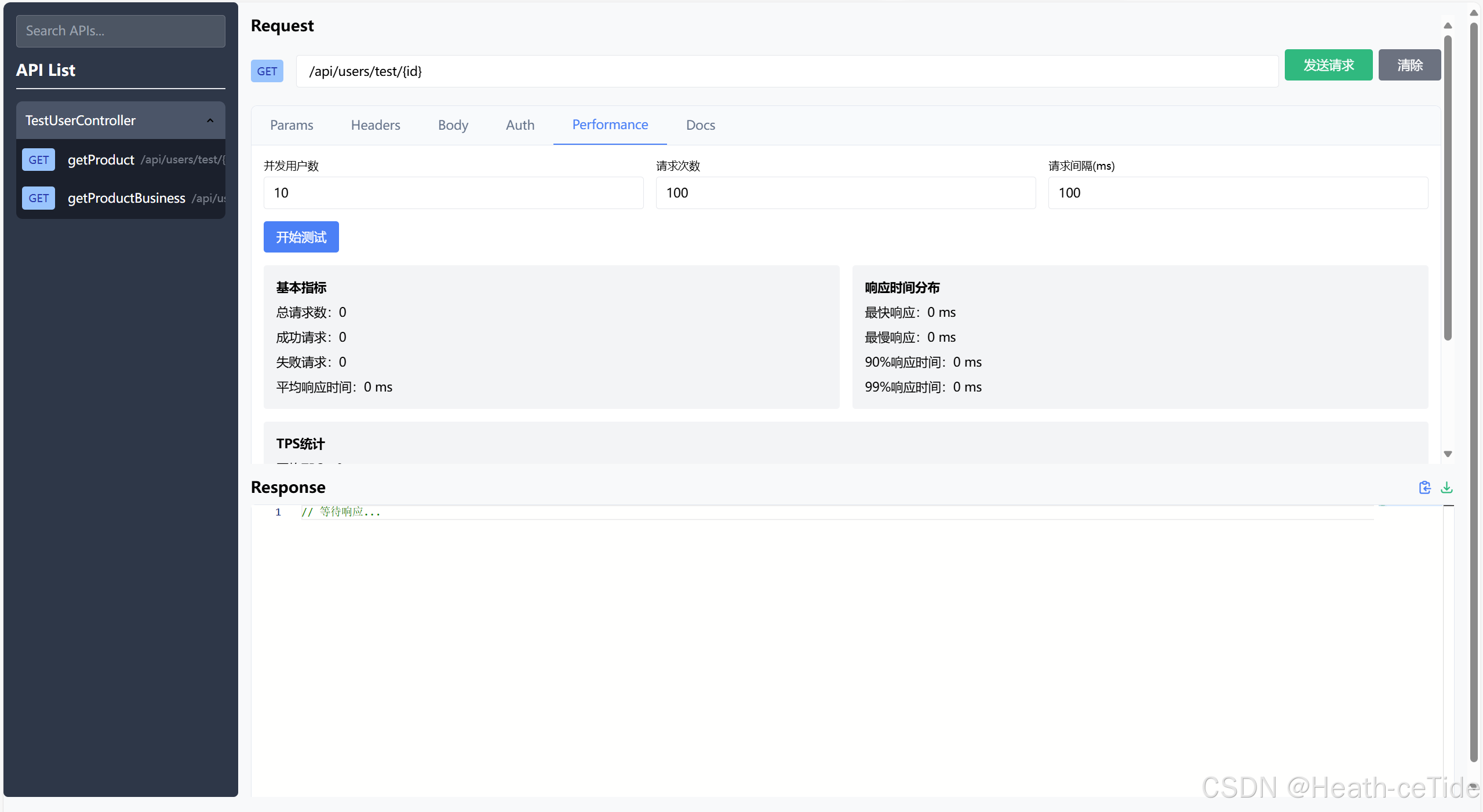Click the GET method badge by URL
The width and height of the screenshot is (1483, 812).
tap(267, 71)
